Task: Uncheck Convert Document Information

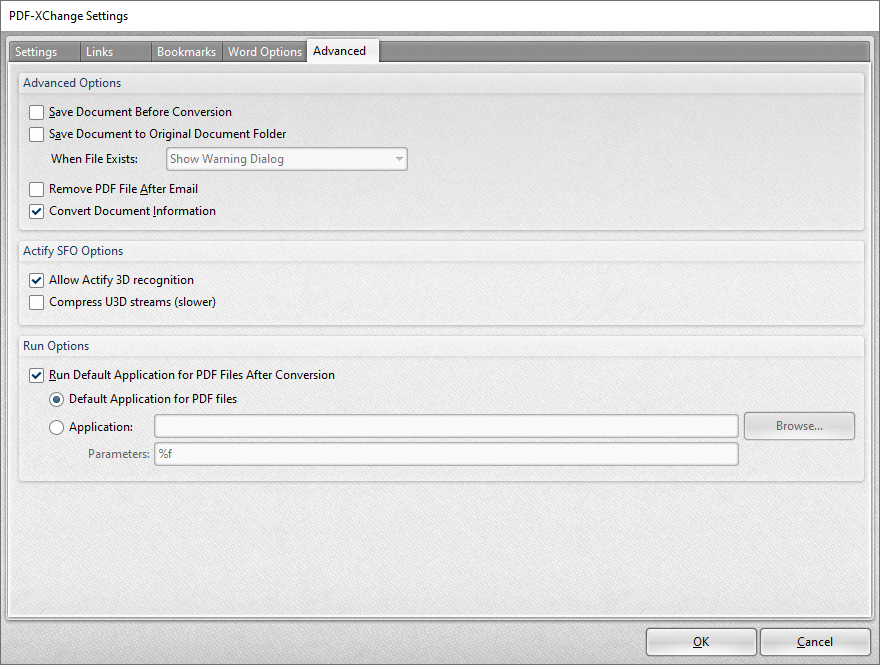Action: coord(36,211)
